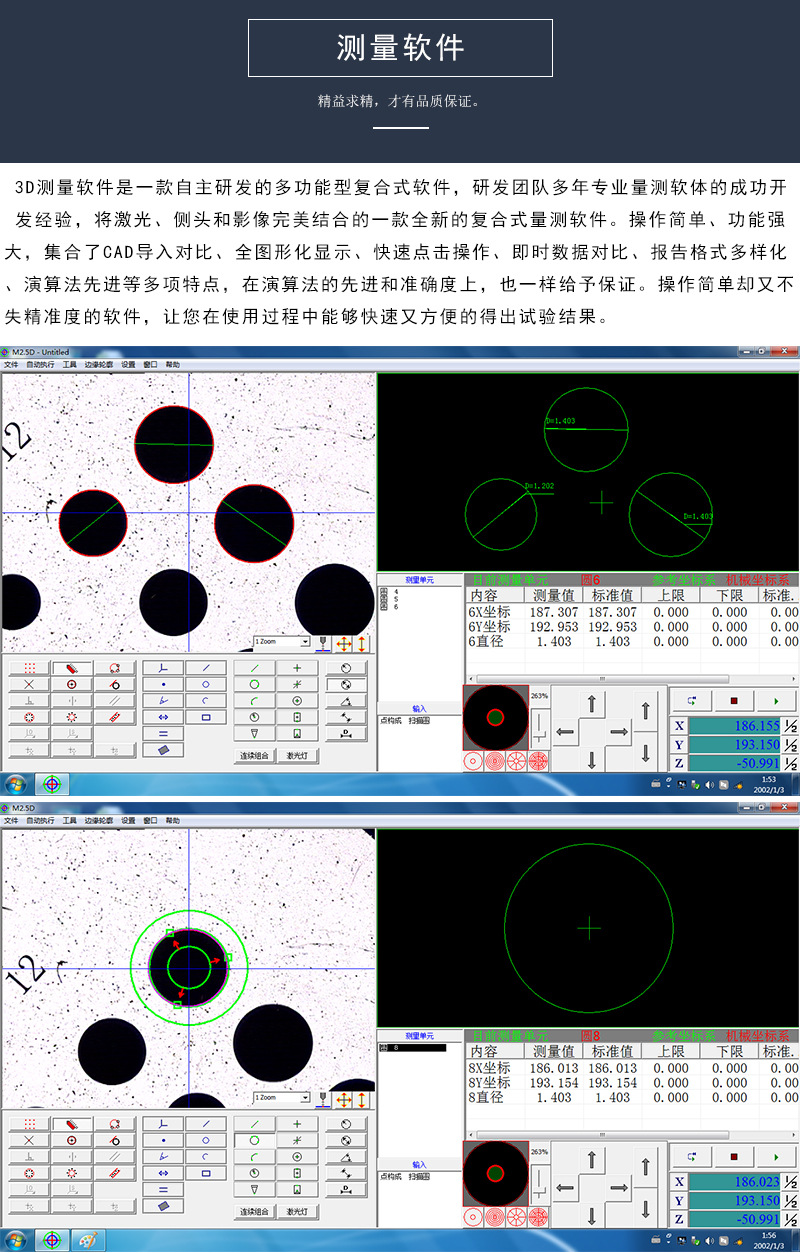Select the green circle tool in the M2.5D - Untitled window
This screenshot has height=1253, width=800.
point(254,685)
